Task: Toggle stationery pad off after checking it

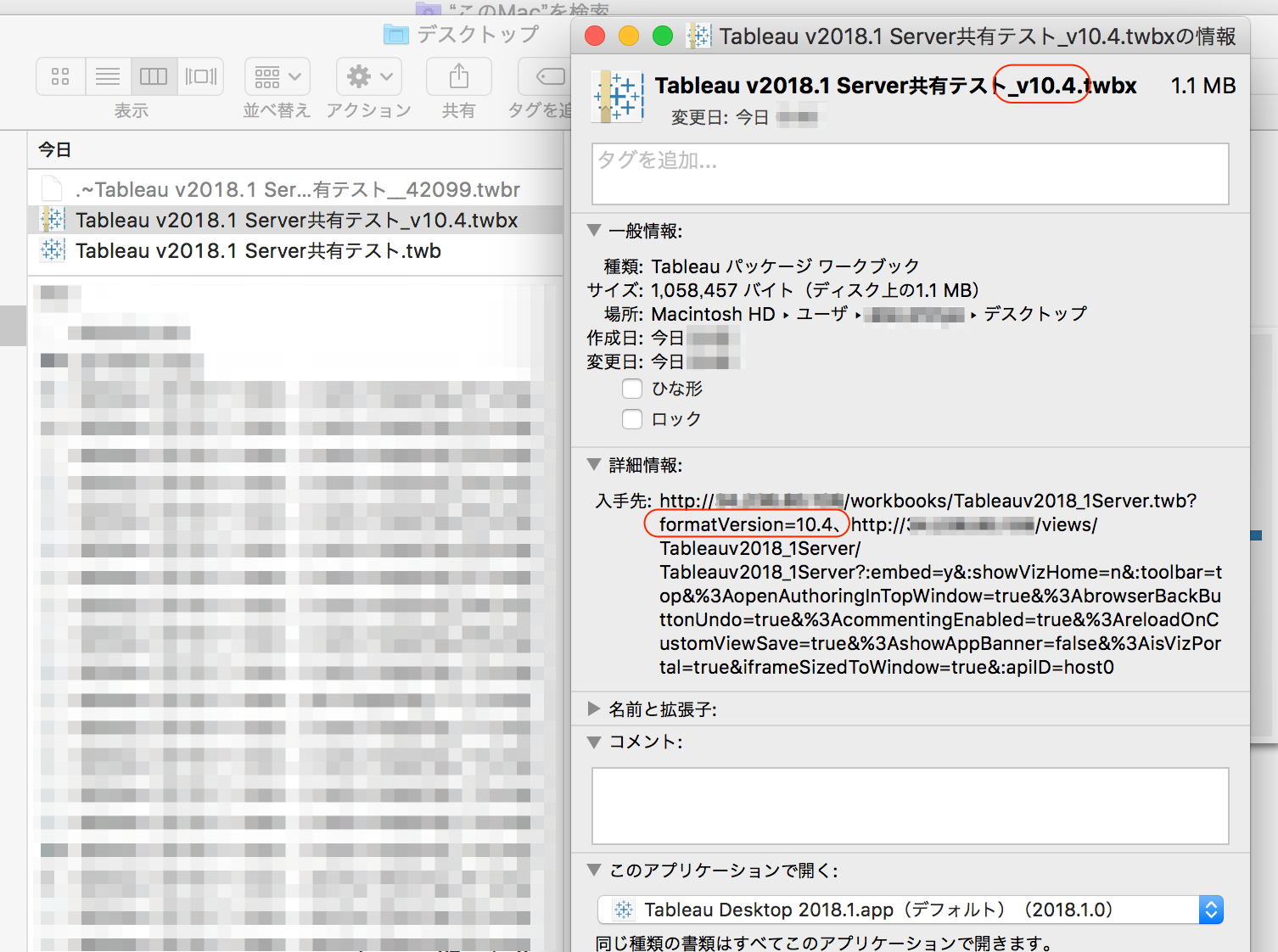Action: pos(632,389)
